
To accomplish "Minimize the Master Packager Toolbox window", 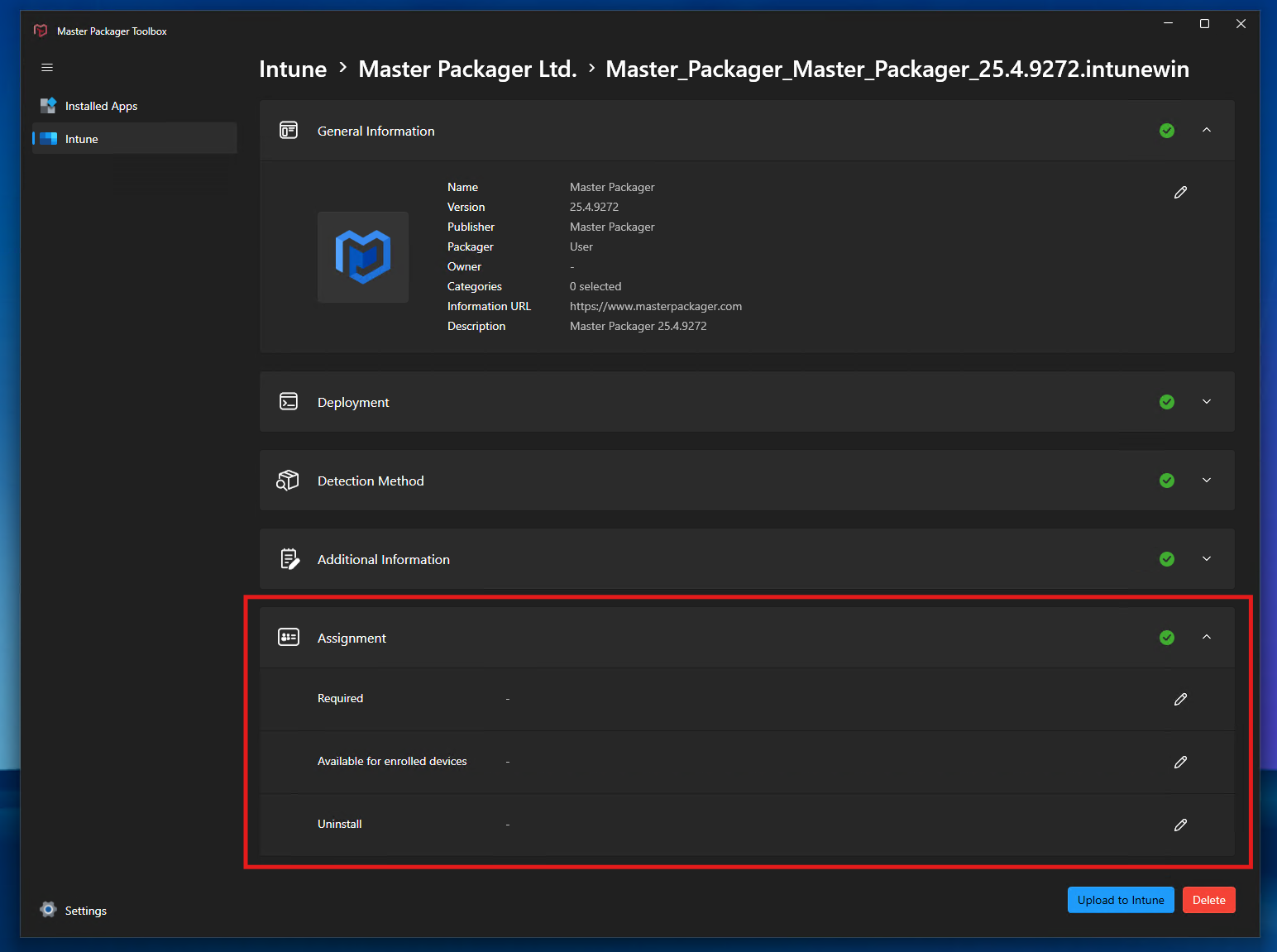I will tap(1168, 23).
